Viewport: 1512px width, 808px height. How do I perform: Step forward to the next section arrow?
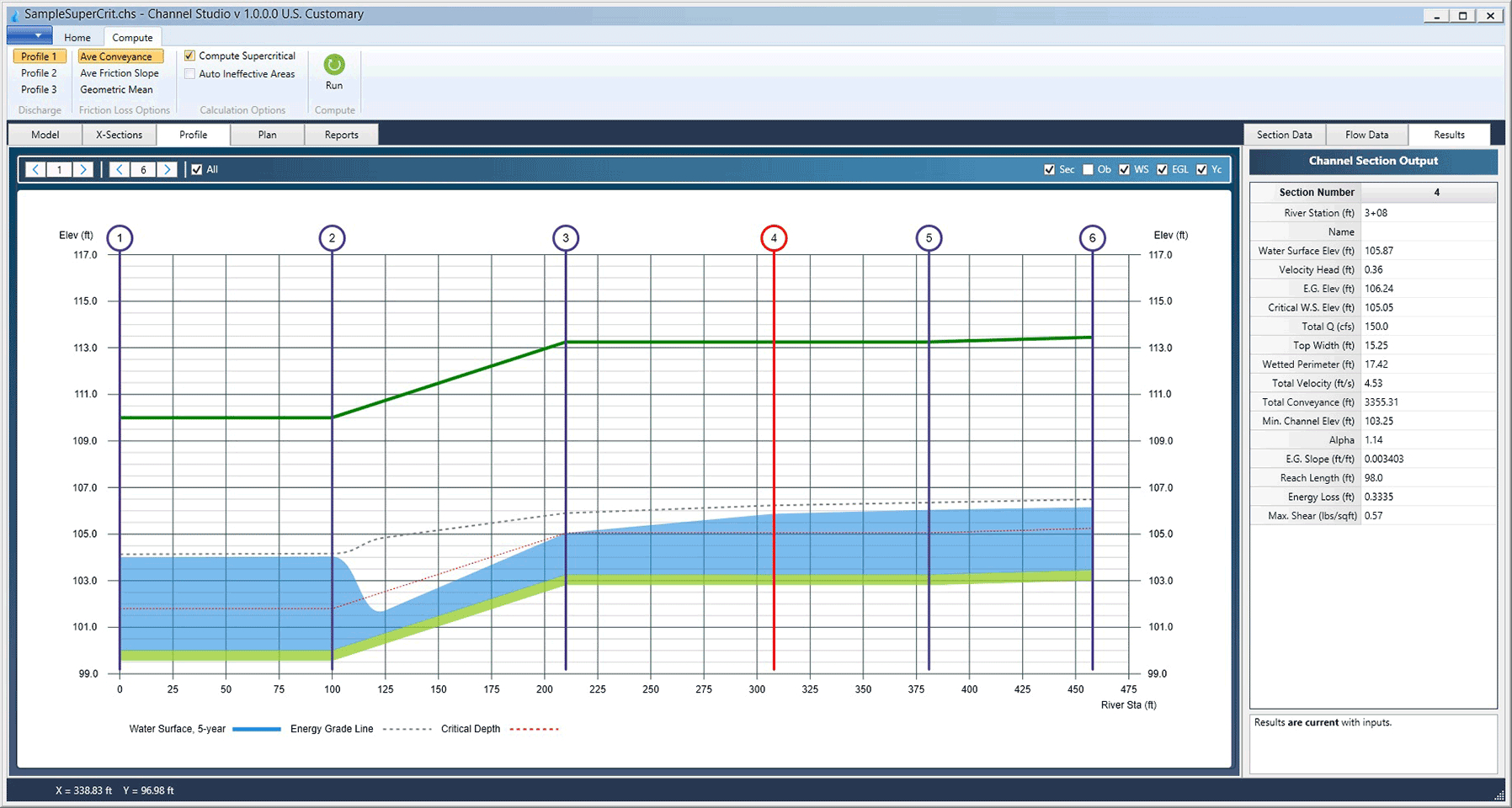(x=167, y=169)
